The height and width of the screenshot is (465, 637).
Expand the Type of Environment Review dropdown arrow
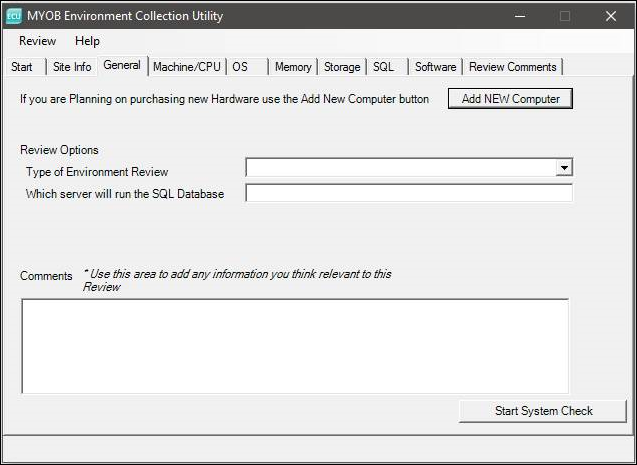[564, 168]
